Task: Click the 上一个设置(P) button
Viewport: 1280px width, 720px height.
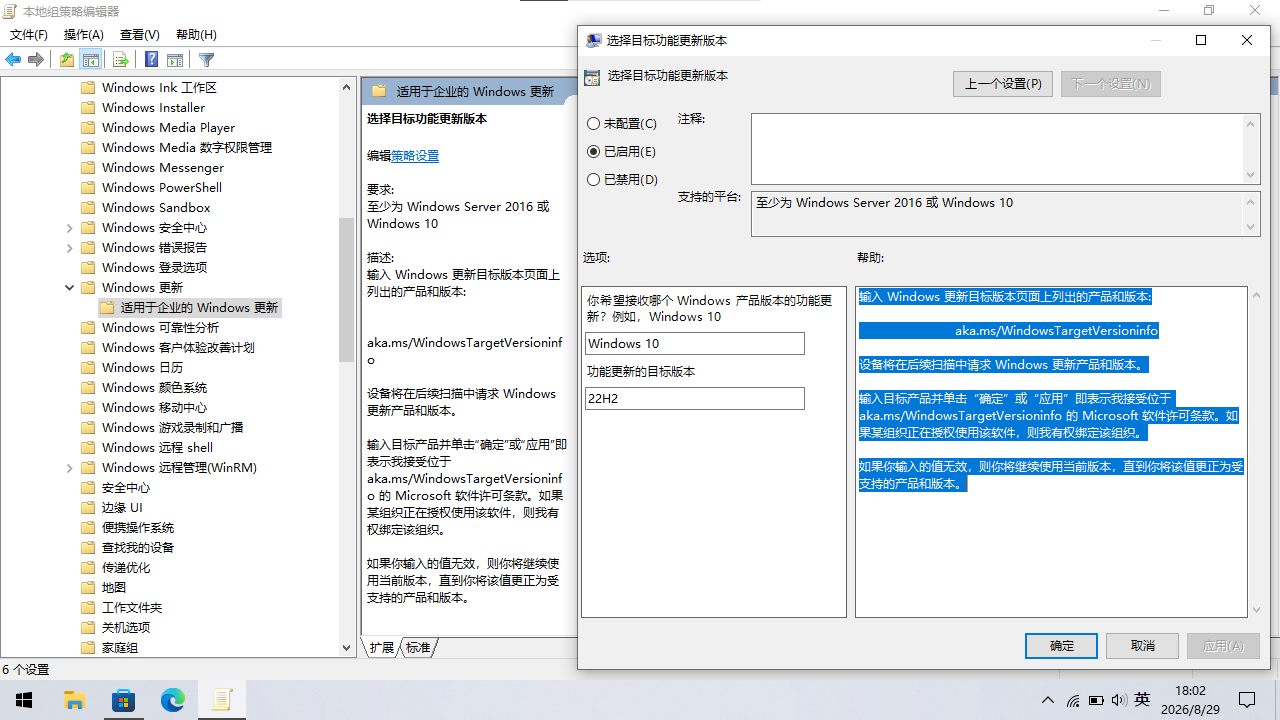Action: pos(1003,84)
